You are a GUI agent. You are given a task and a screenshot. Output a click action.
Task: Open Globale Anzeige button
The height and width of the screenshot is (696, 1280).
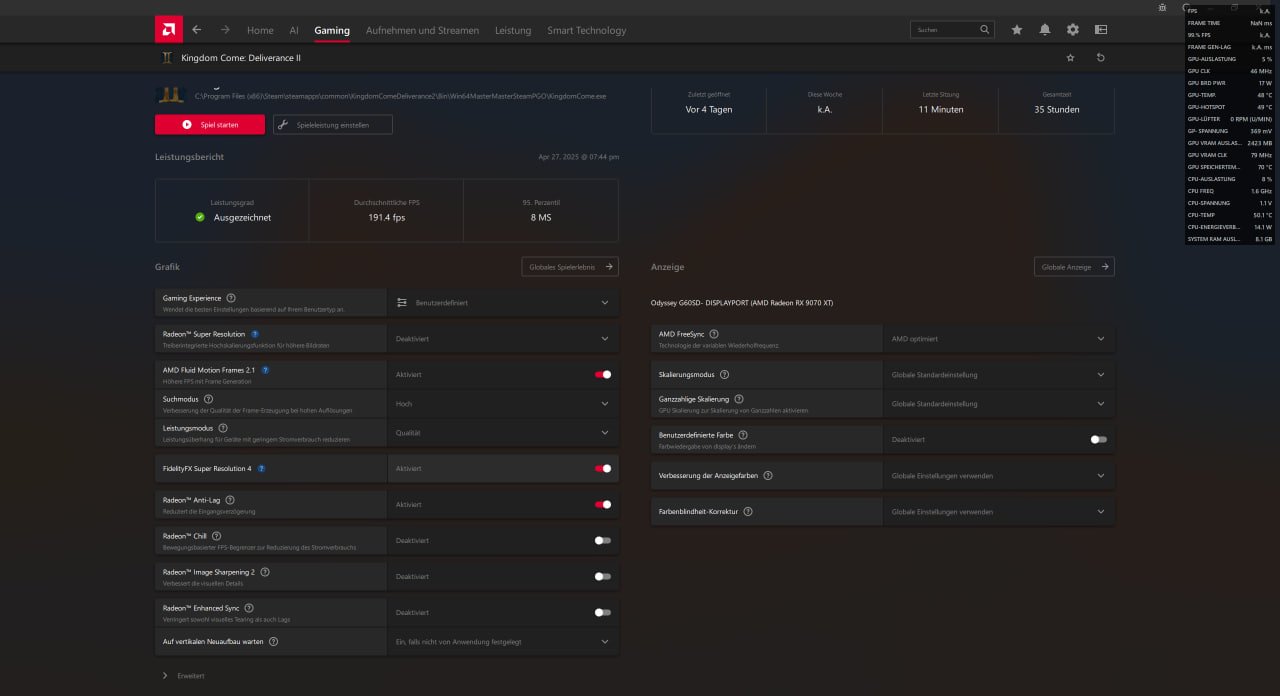1074,267
